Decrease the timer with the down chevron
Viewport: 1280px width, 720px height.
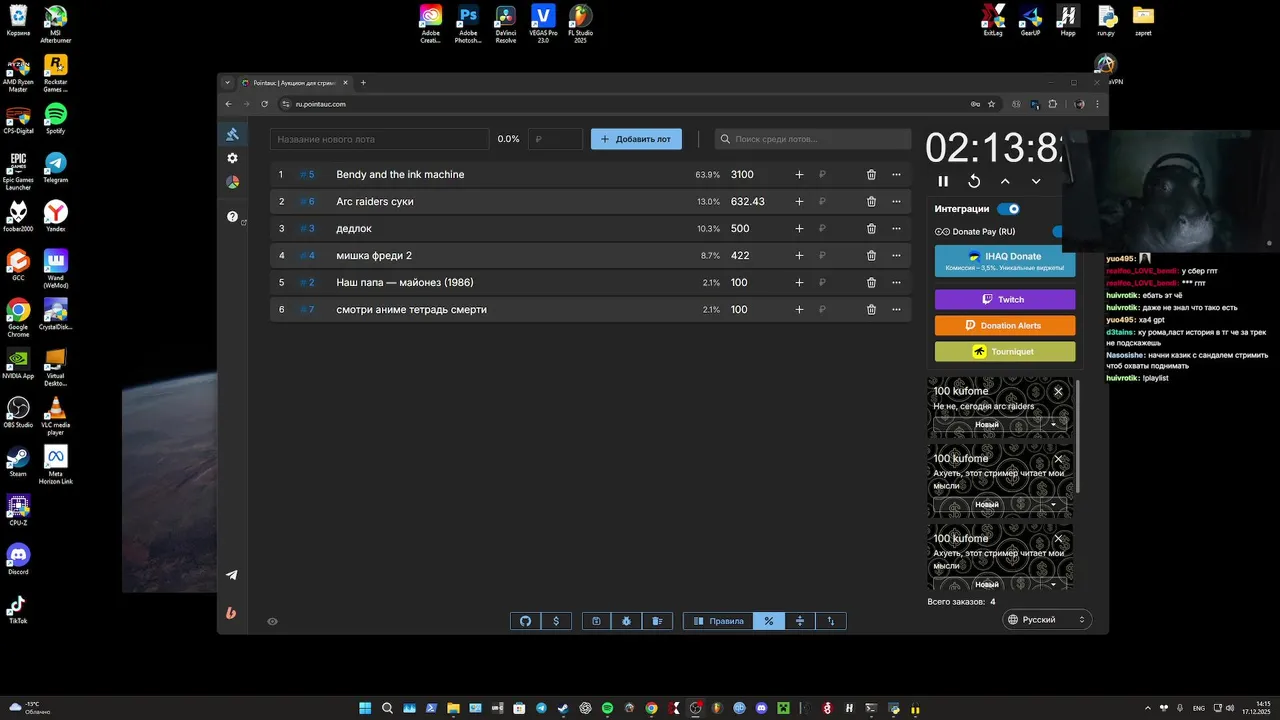(x=1036, y=181)
